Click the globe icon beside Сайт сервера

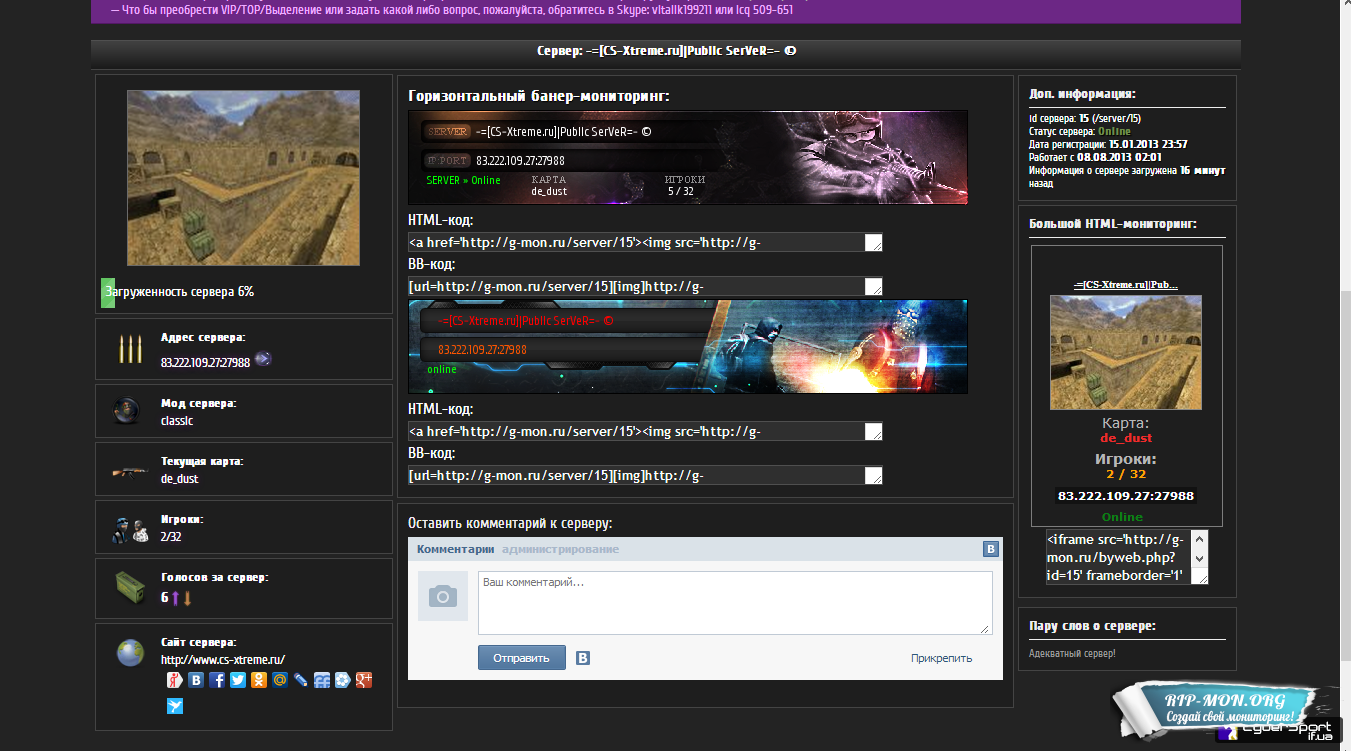click(x=130, y=653)
